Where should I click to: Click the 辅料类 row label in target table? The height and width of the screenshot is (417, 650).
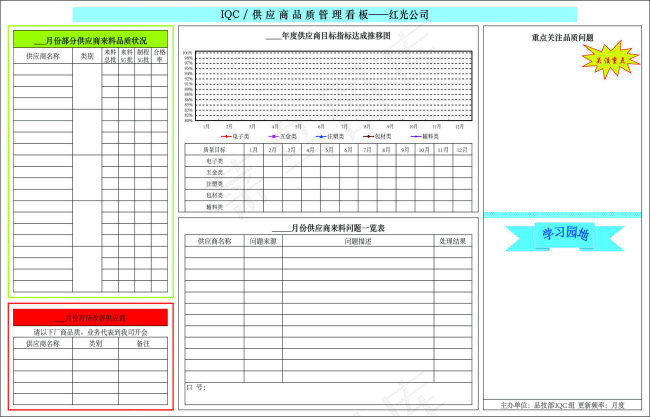[214, 206]
